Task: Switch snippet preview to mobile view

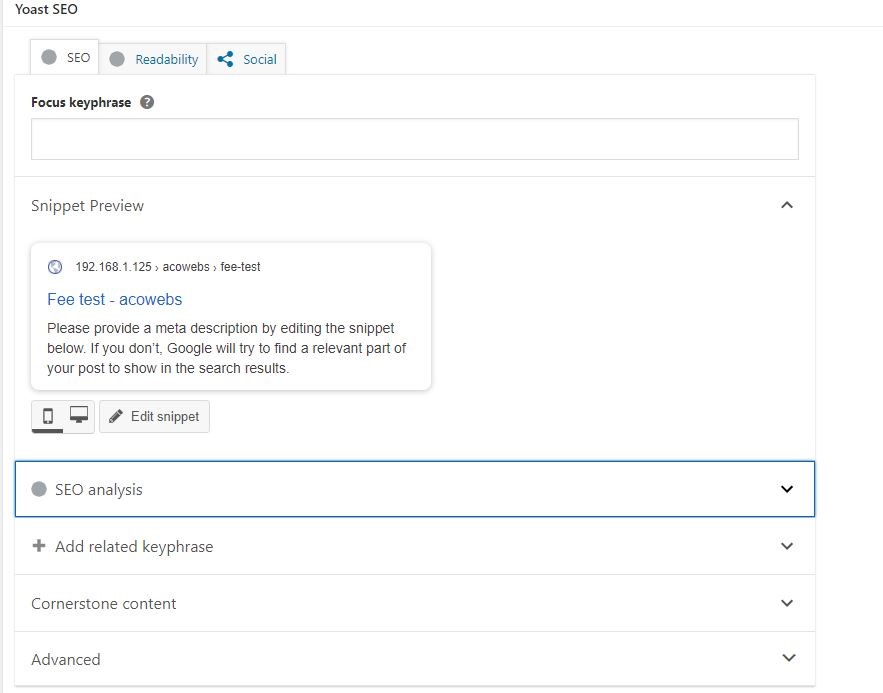Action: 48,416
